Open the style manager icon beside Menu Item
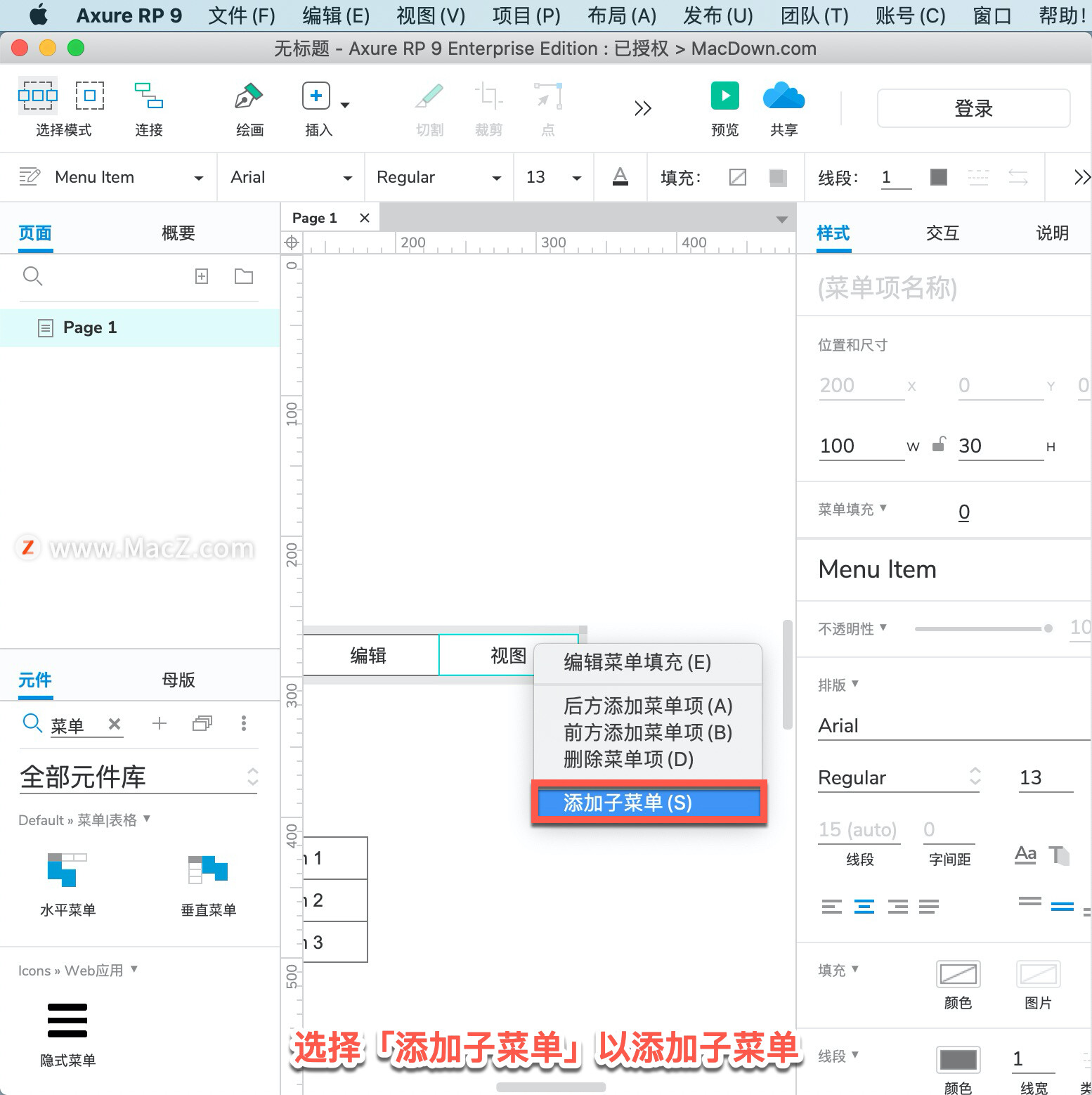 tap(30, 176)
